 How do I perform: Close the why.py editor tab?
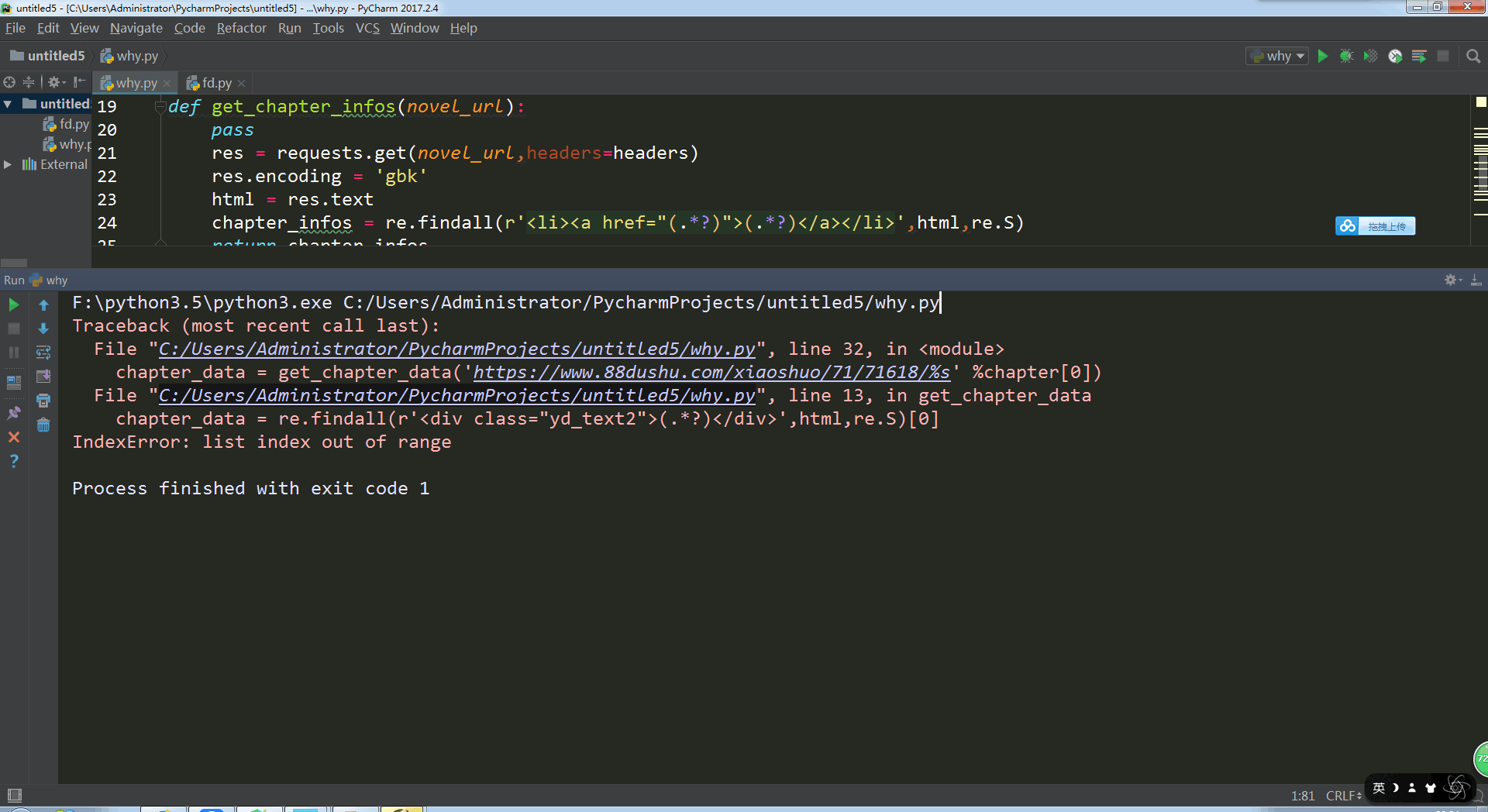167,83
